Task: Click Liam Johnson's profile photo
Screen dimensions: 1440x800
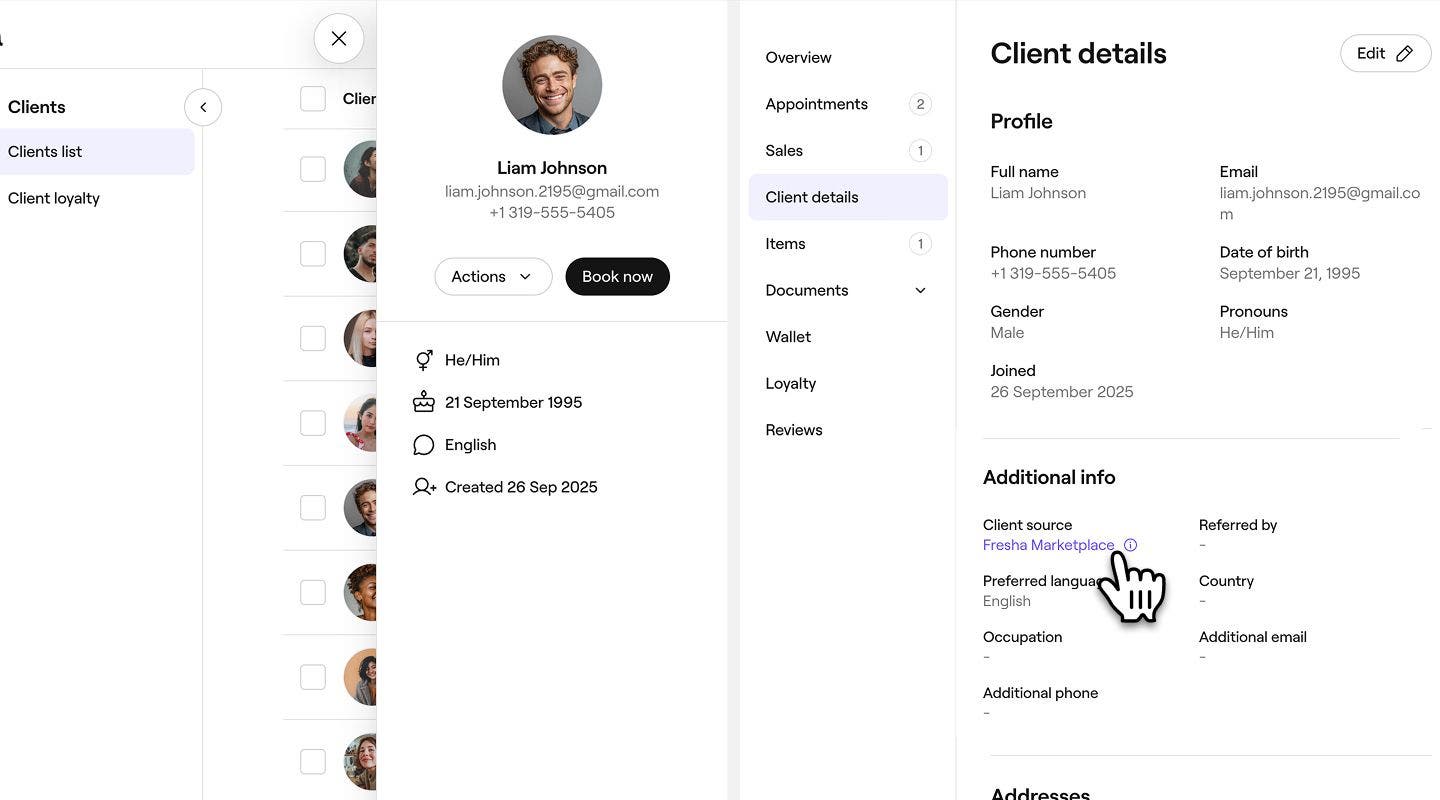Action: click(x=552, y=85)
